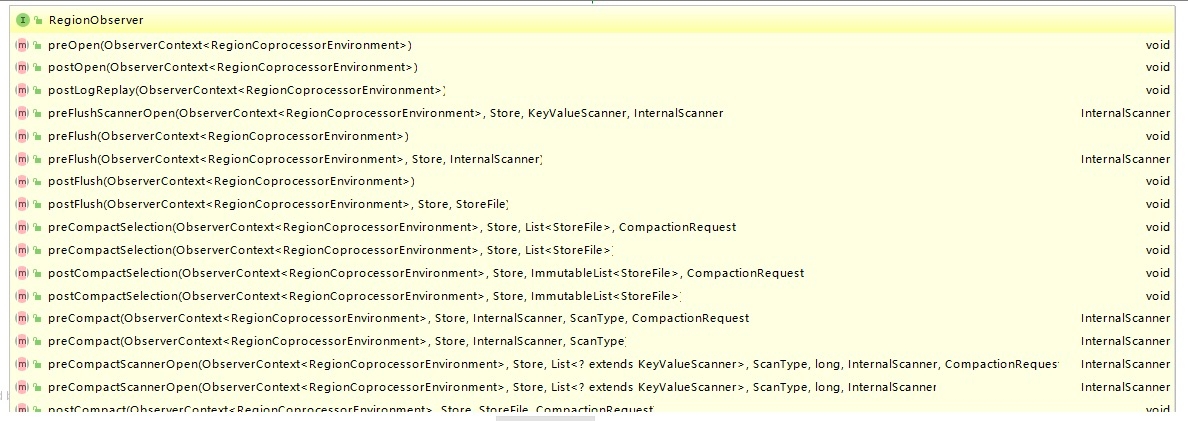Screen dimensions: 1188x421
Task: Click the RegionObserver interface icon
Action: (x=22, y=20)
